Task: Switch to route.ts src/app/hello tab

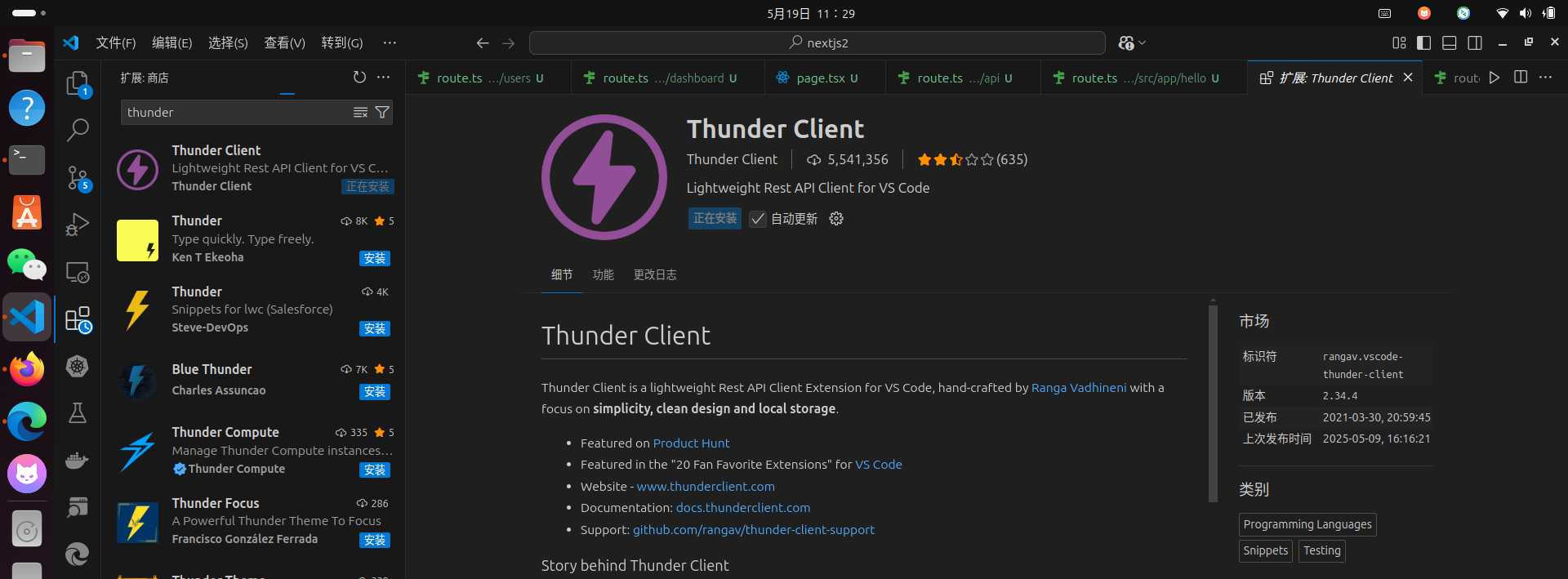Action: [1144, 78]
